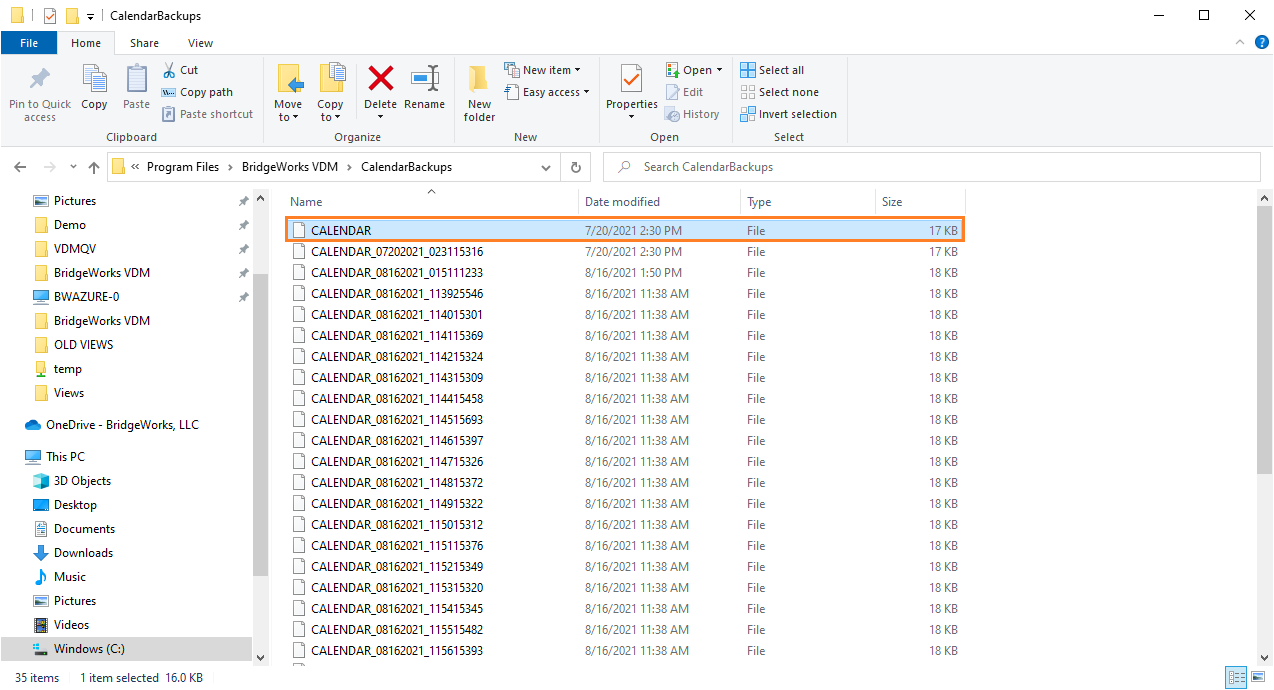This screenshot has width=1274, height=690.
Task: Click the Cut scissors icon
Action: pos(169,70)
